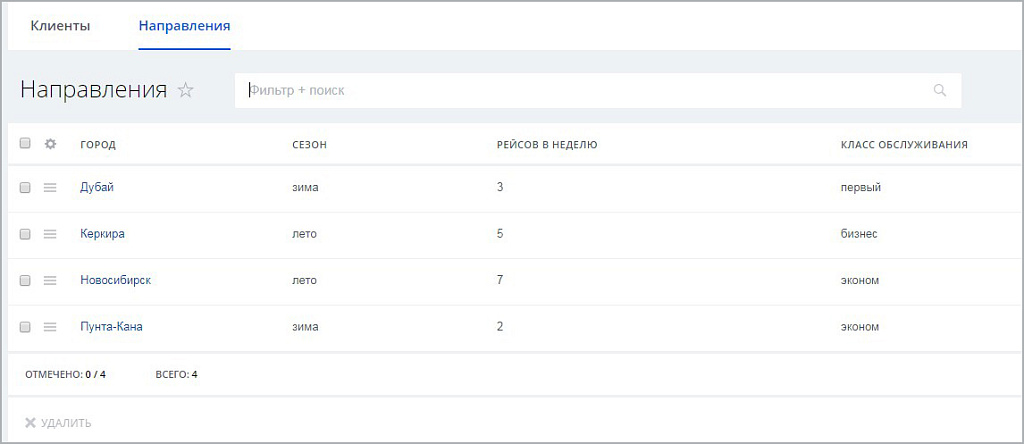Click the search magnifier icon
Viewport: 1024px width, 444px height.
pos(939,90)
